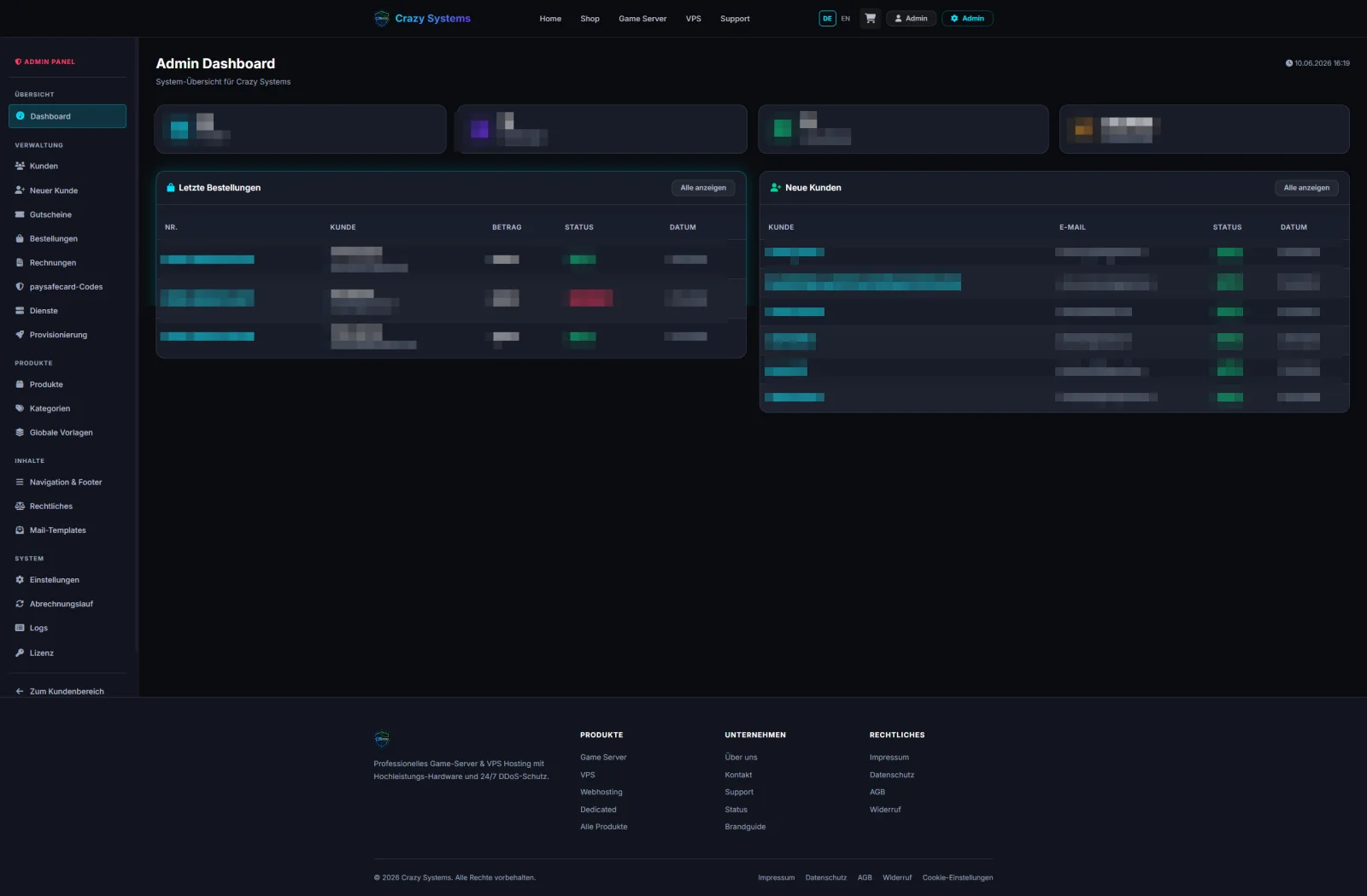1367x896 pixels.
Task: Click the Abrechnungslauf sync icon
Action: 20,603
